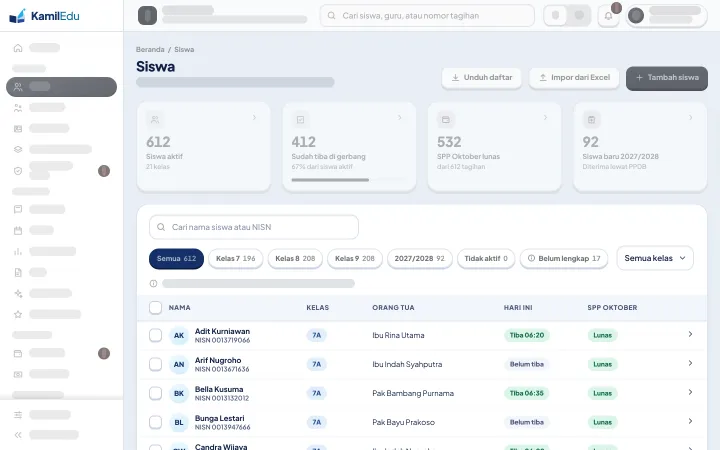The width and height of the screenshot is (720, 450).
Task: Expand Siswa baru 2027/2028 card chevron
Action: coord(691,118)
